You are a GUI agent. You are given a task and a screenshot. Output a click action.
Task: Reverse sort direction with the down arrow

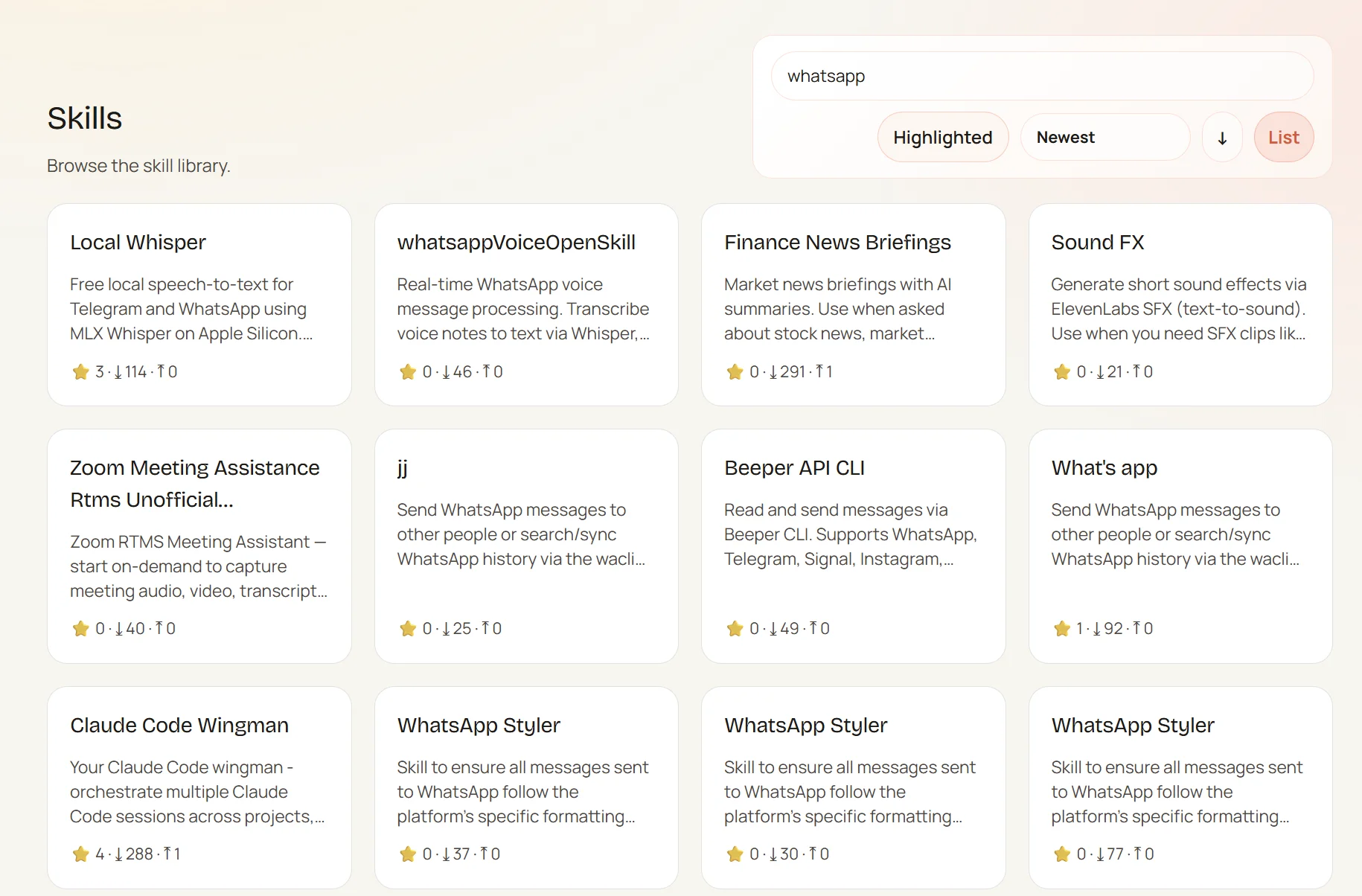coord(1222,137)
